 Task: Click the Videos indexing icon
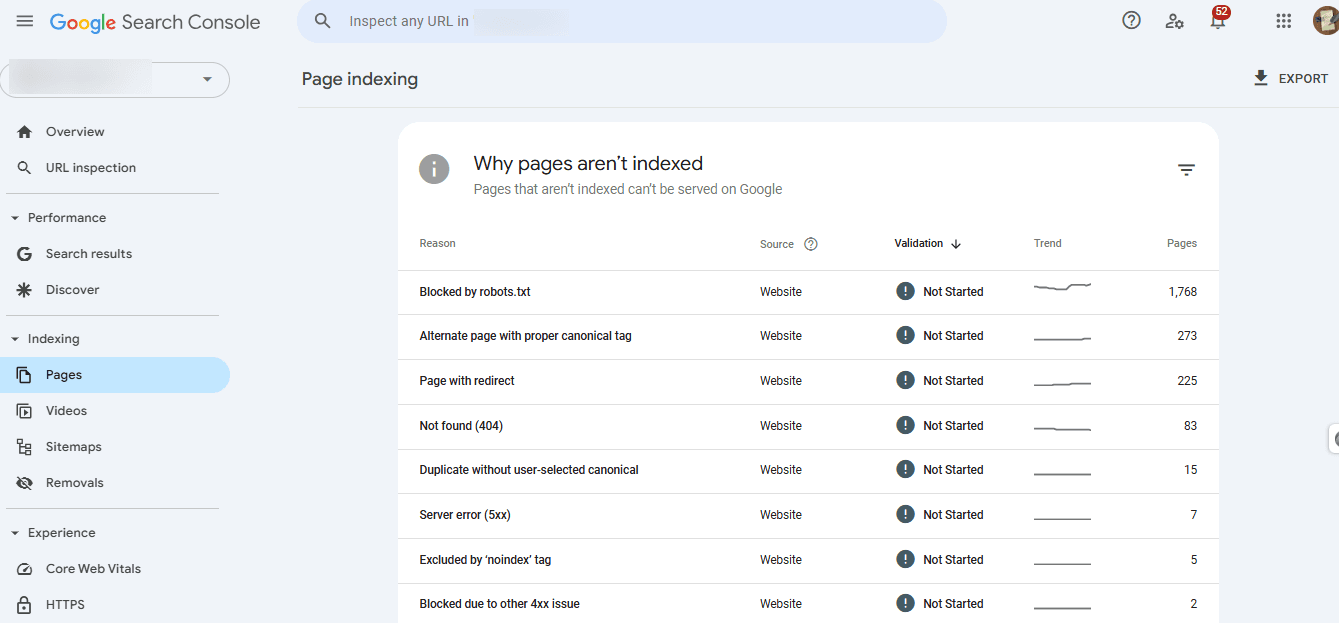pyautogui.click(x=24, y=410)
